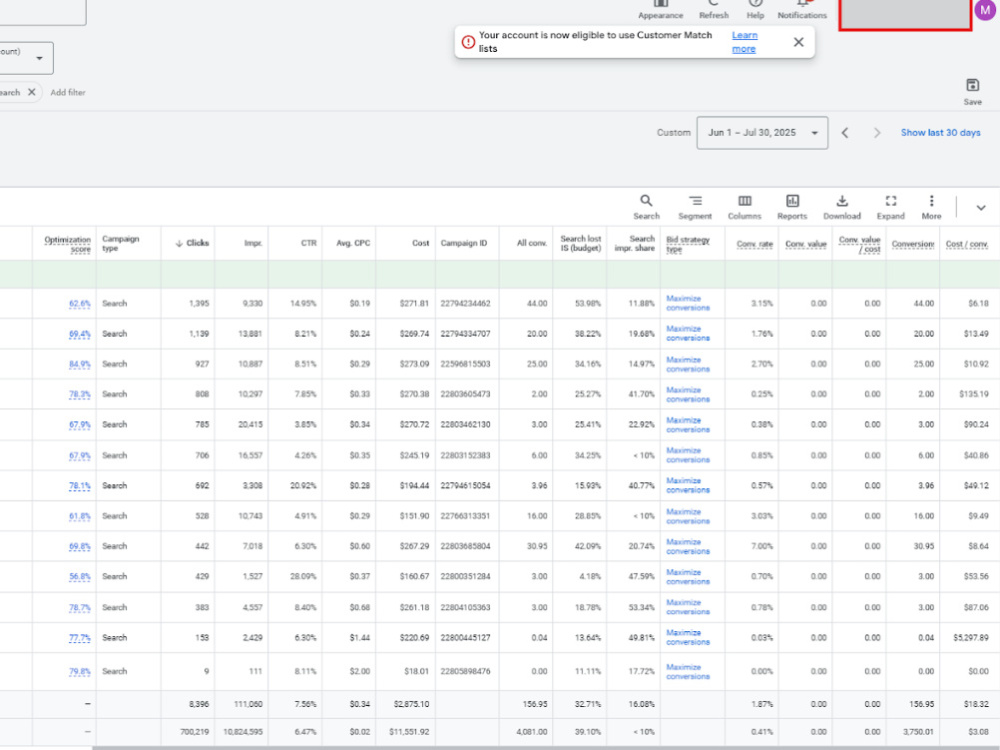The image size is (1000, 750).
Task: Open Maximize conversions for campaign 22794234462
Action: (688, 303)
